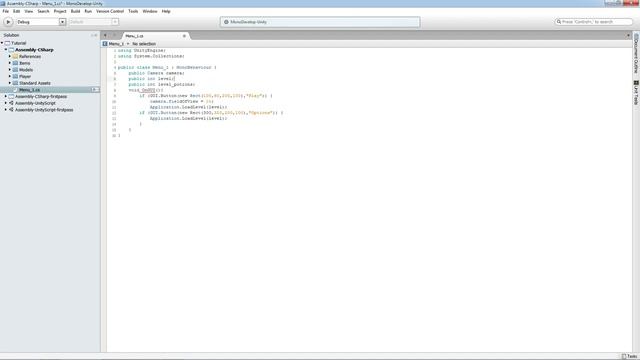
Task: Open the Unit Tests side pad
Action: pos(636,93)
